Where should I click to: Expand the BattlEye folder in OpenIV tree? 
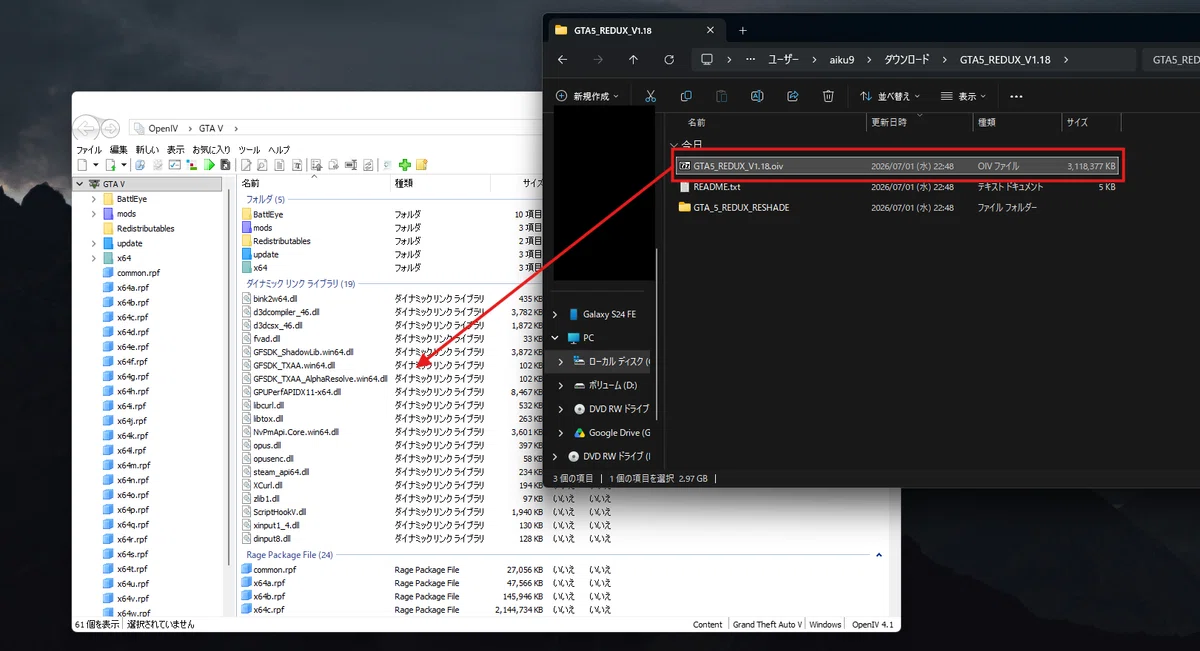[94, 199]
